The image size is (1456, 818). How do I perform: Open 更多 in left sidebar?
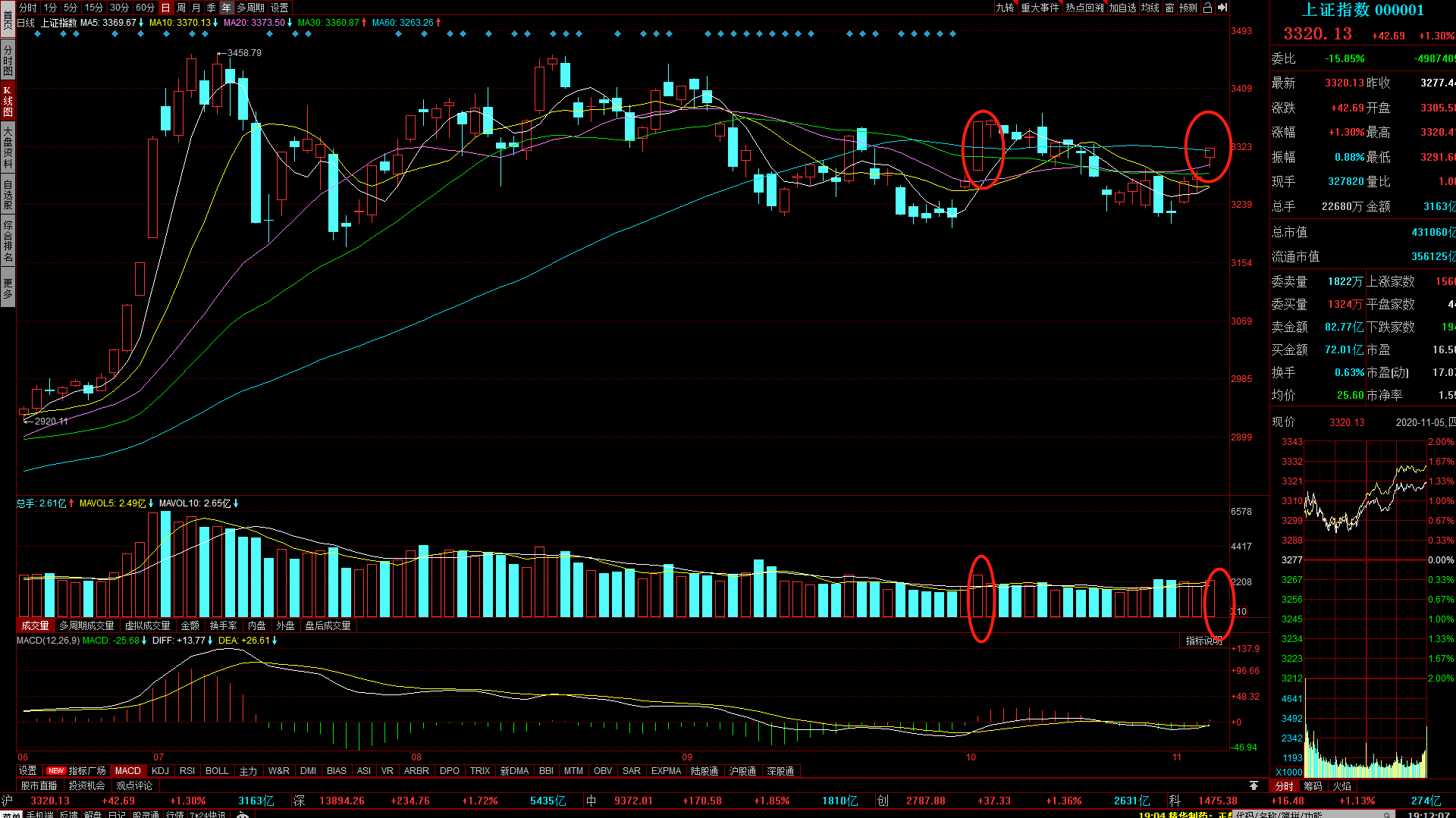click(8, 289)
